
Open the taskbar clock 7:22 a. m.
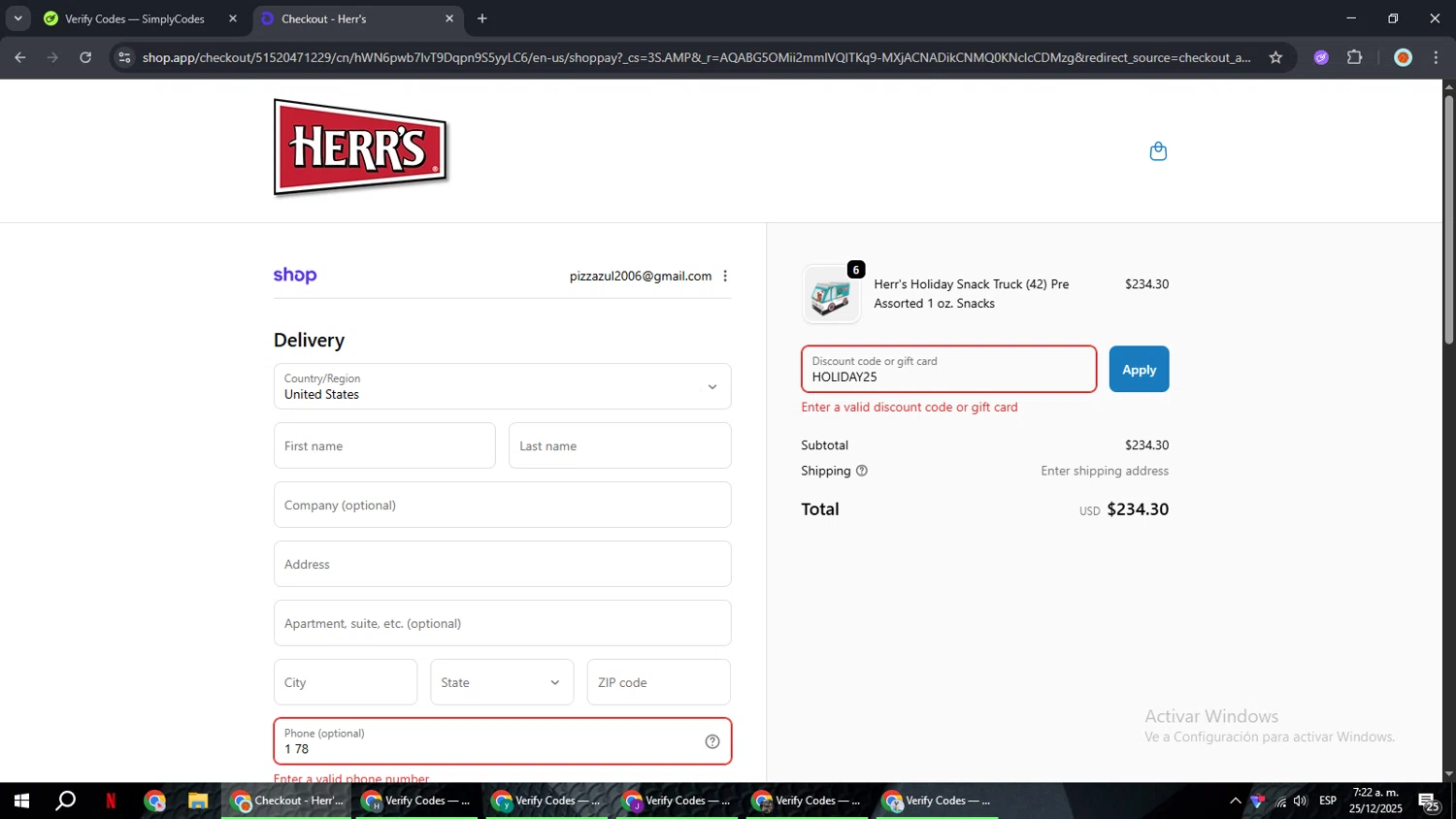pyautogui.click(x=1375, y=801)
